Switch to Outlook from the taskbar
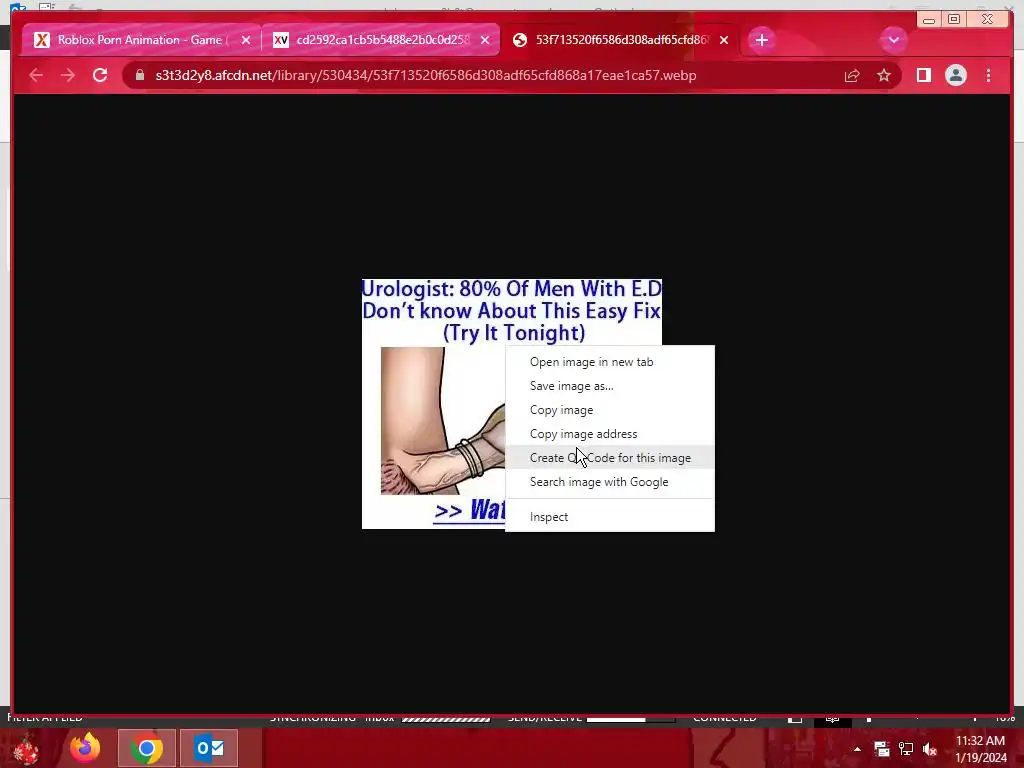 [x=209, y=748]
